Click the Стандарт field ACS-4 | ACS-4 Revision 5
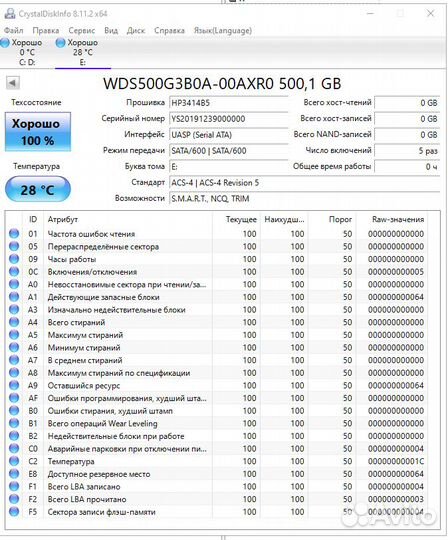 point(304,183)
